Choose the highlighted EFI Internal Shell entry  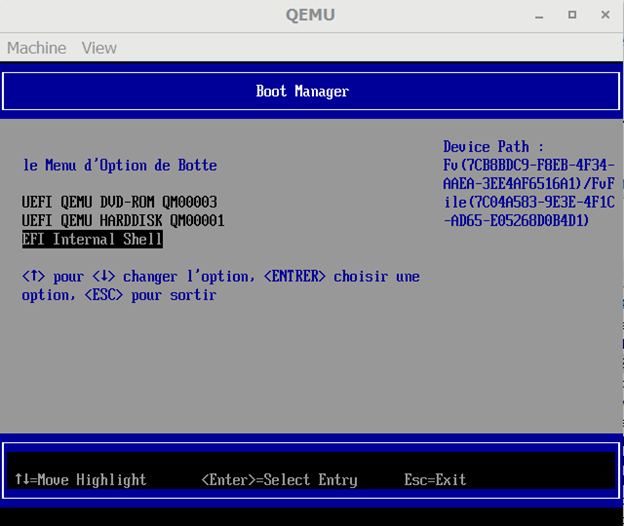[x=92, y=239]
